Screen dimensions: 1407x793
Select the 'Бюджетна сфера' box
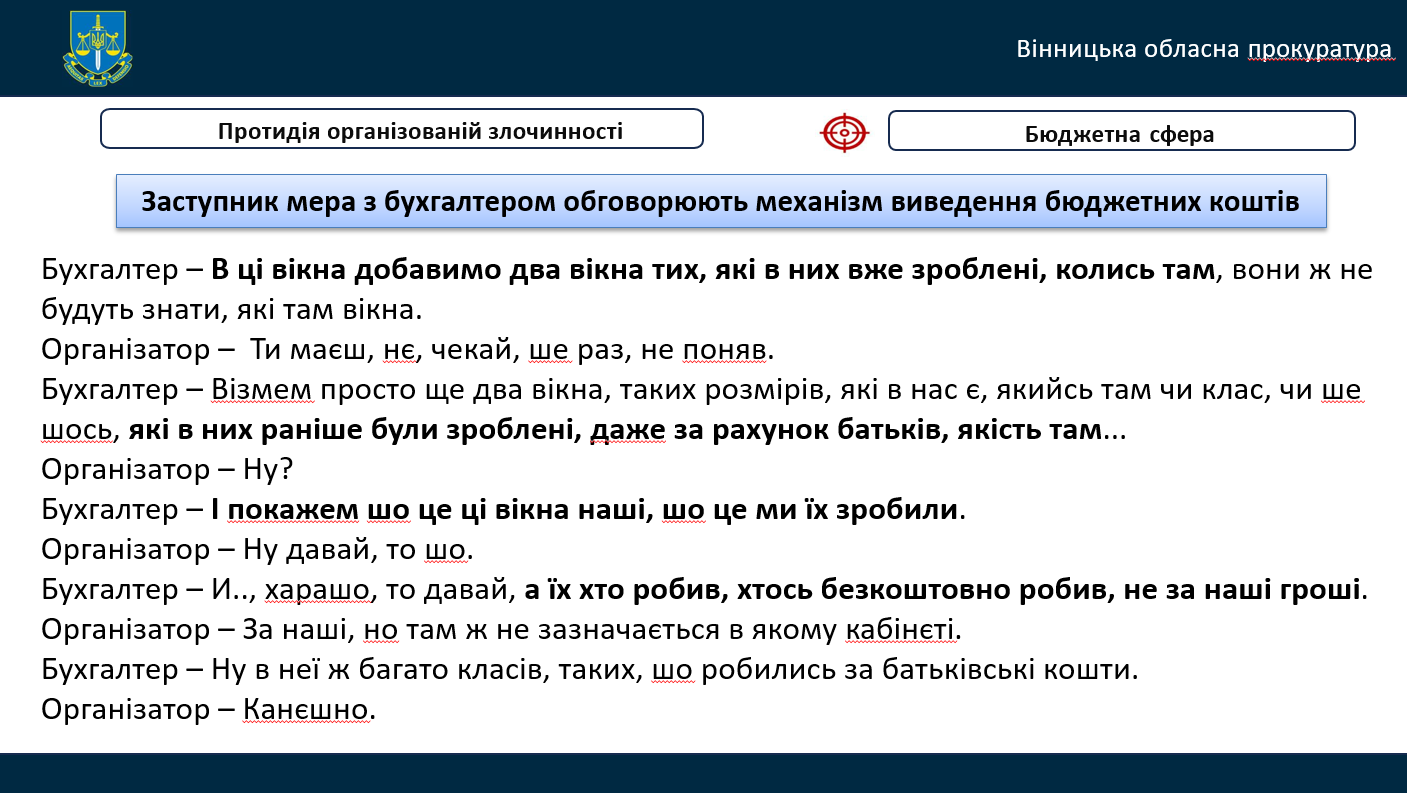[x=1120, y=133]
